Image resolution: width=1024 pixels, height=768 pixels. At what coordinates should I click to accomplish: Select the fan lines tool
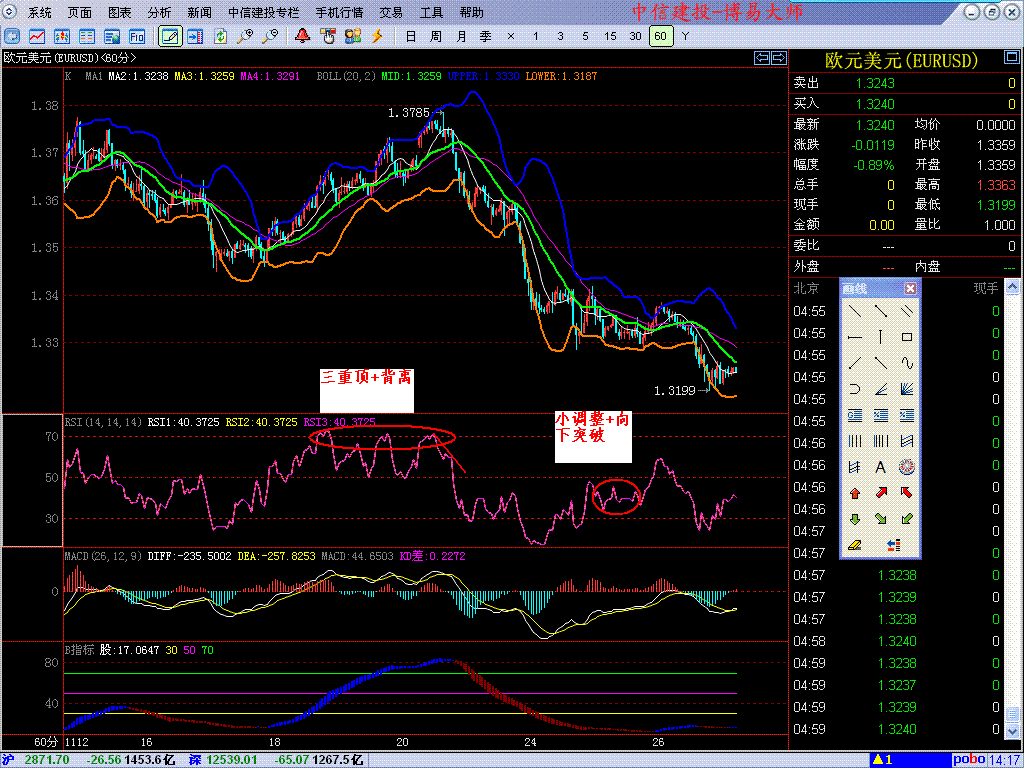coord(906,389)
